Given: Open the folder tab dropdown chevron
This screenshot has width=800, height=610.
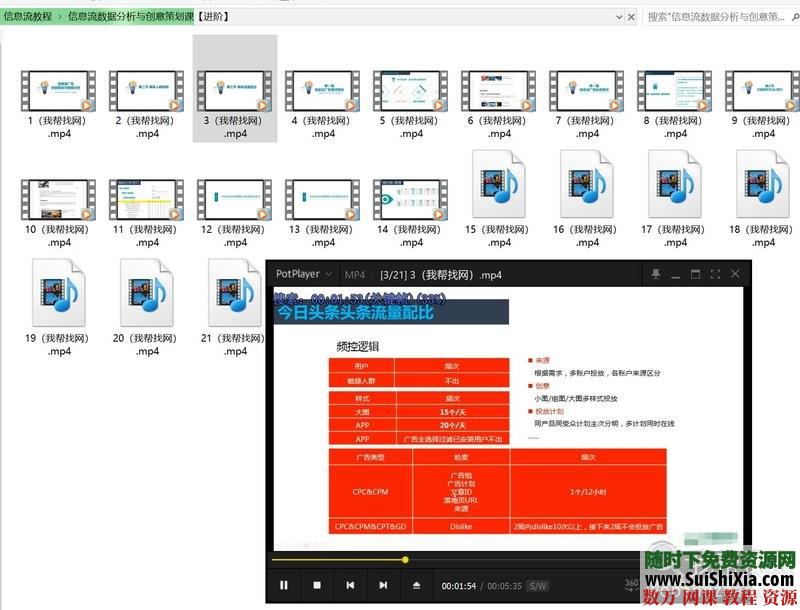Looking at the screenshot, I should click(617, 16).
